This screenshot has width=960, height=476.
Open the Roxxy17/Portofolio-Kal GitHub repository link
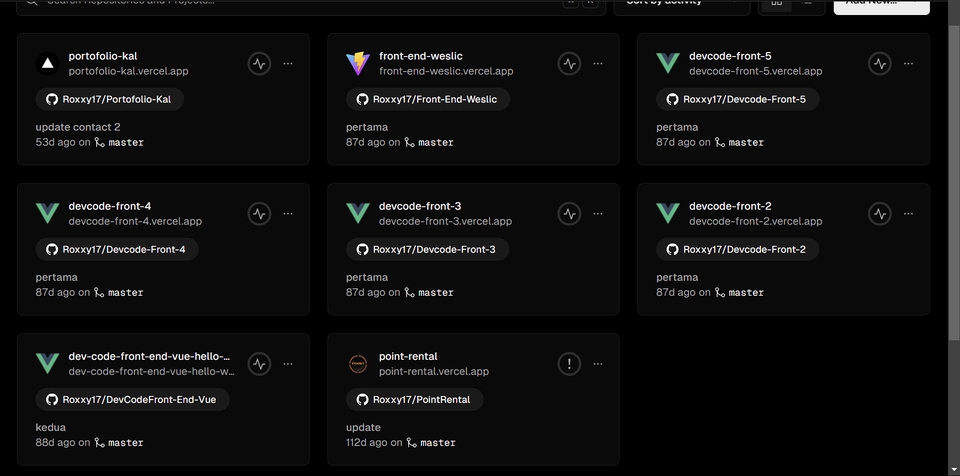pos(110,99)
